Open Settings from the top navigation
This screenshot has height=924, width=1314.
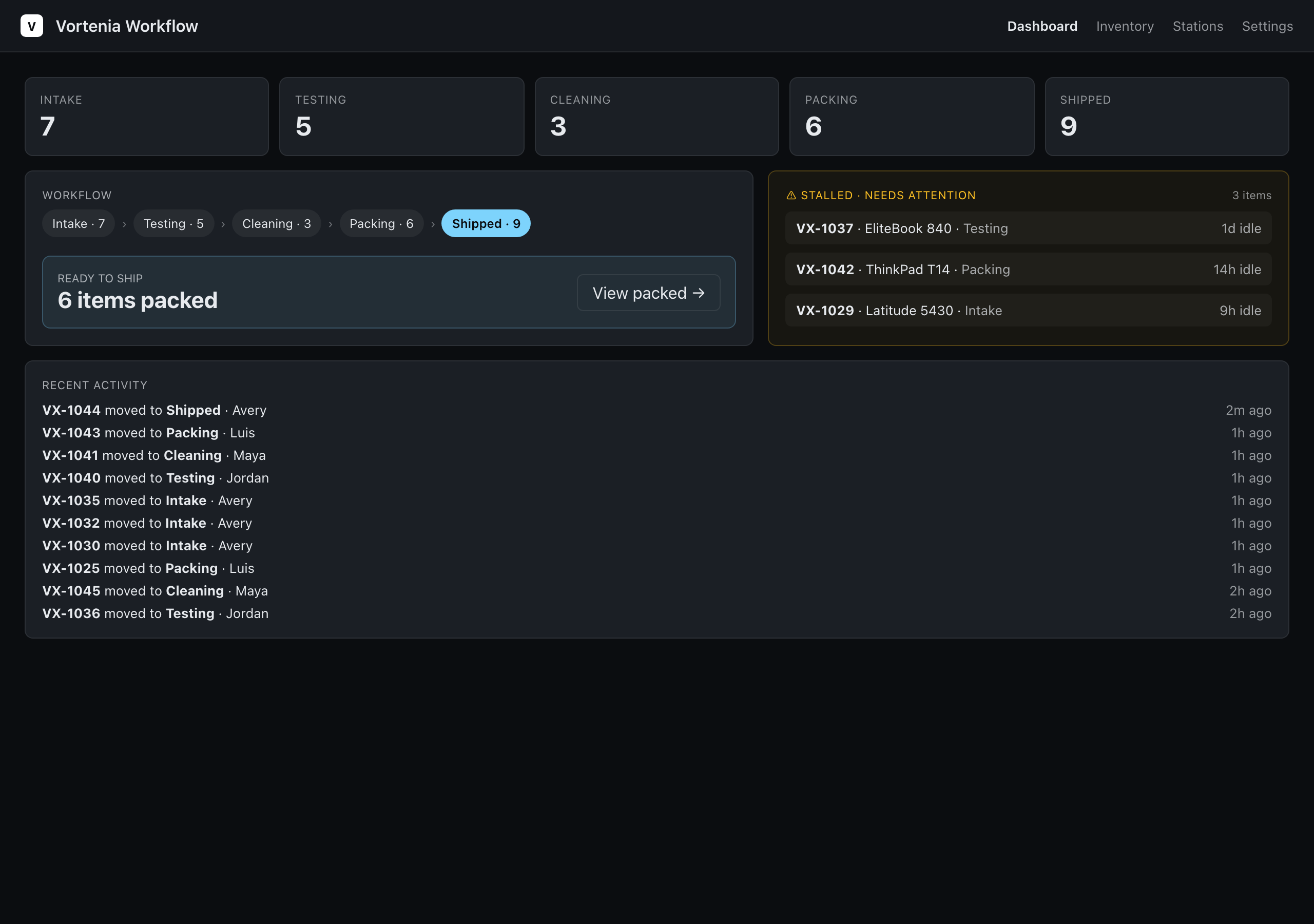[1267, 26]
